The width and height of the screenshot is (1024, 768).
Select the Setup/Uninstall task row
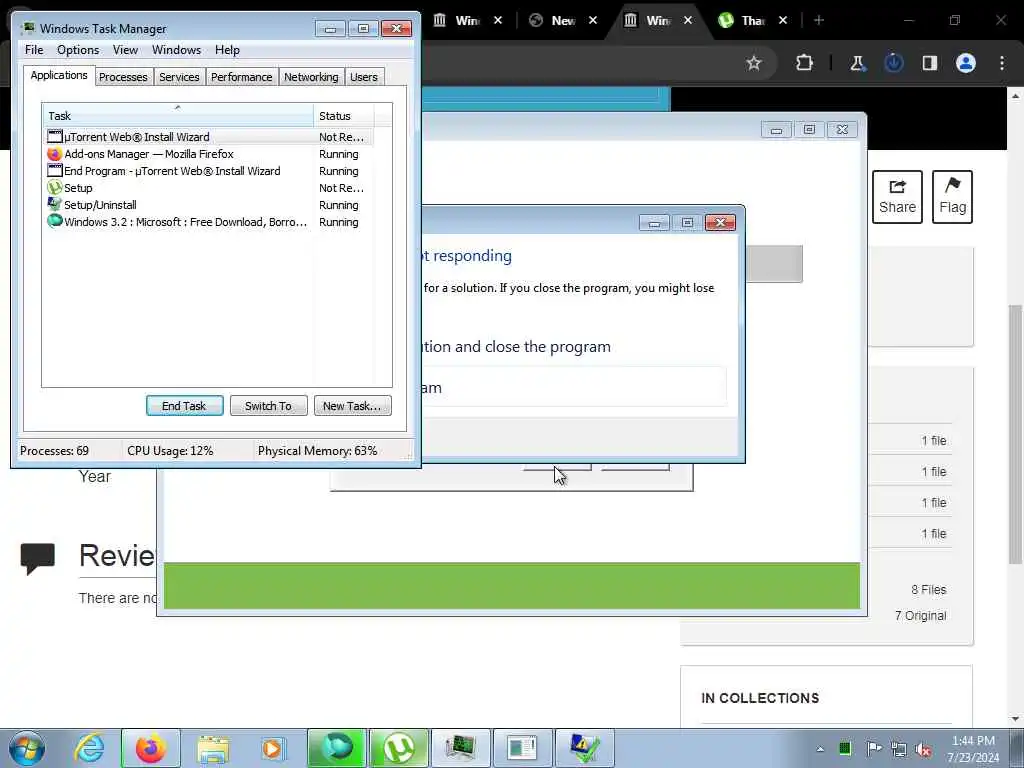[x=209, y=204]
